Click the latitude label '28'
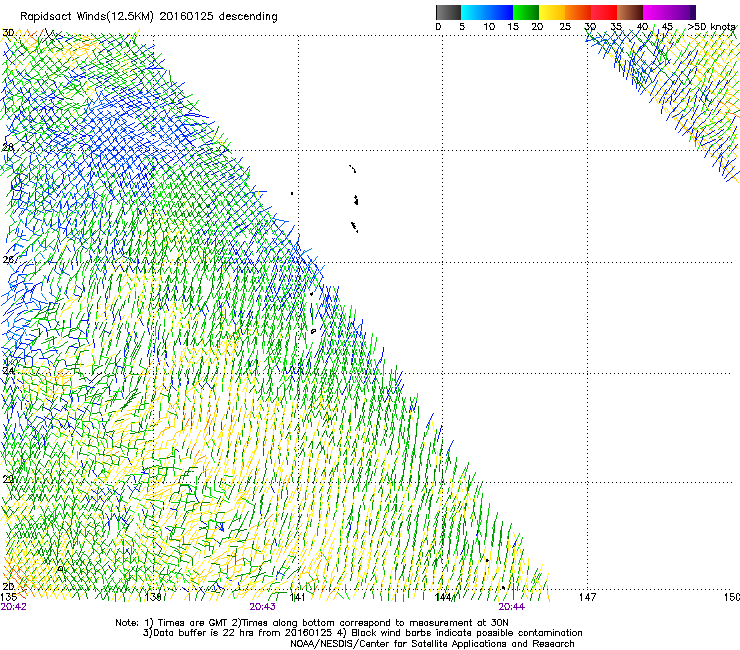Viewport: 740px width, 650px height. (x=8, y=147)
